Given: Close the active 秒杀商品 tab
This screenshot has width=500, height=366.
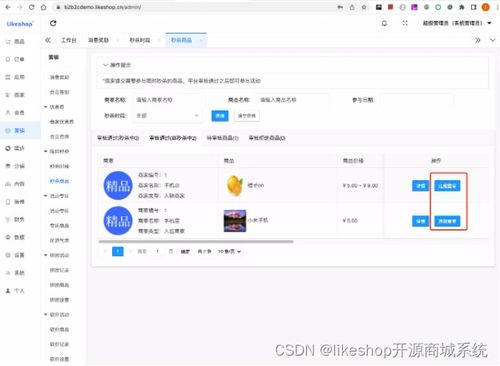Looking at the screenshot, I should pyautogui.click(x=201, y=40).
